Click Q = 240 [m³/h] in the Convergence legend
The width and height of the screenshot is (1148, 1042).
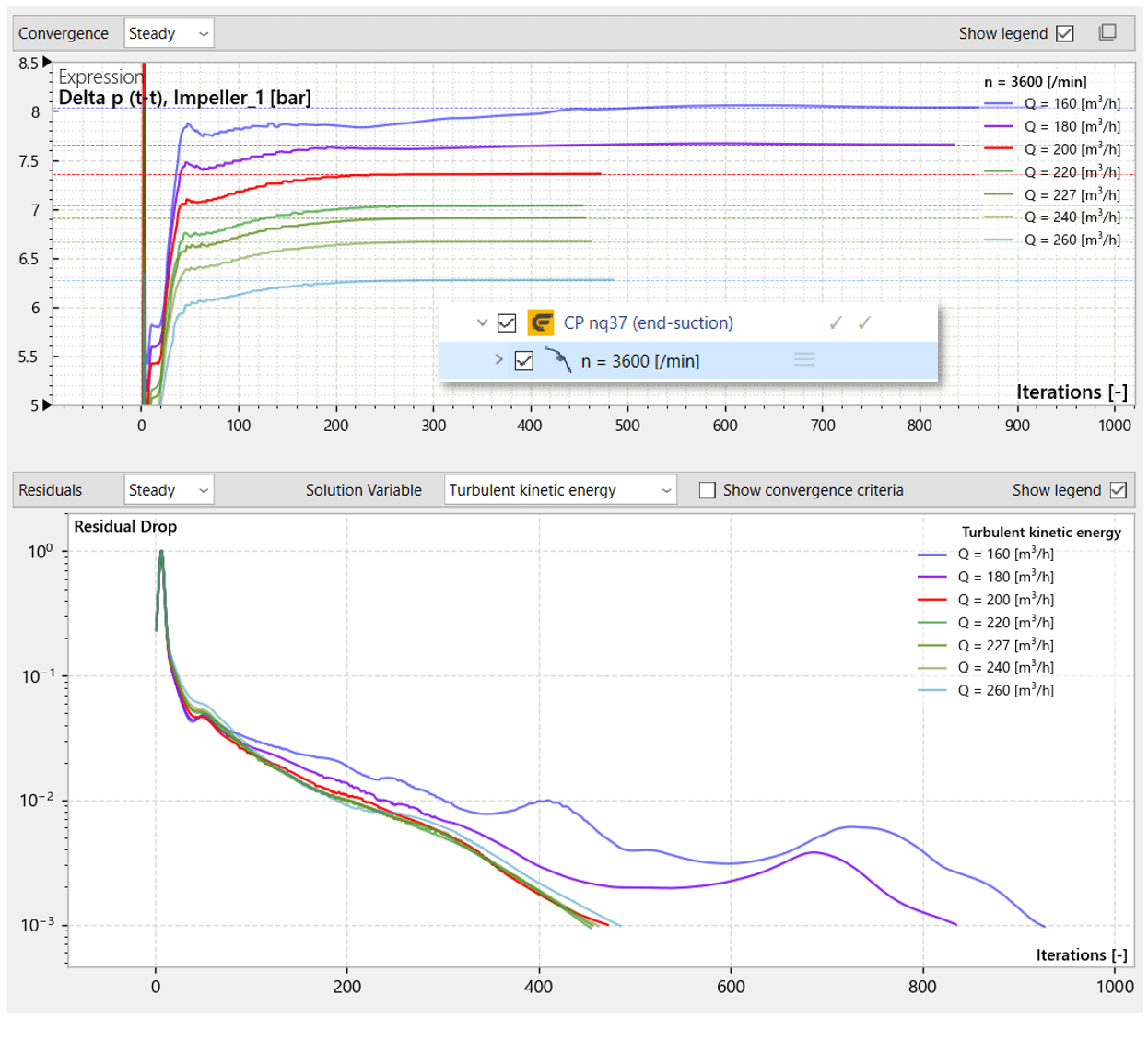[1072, 217]
